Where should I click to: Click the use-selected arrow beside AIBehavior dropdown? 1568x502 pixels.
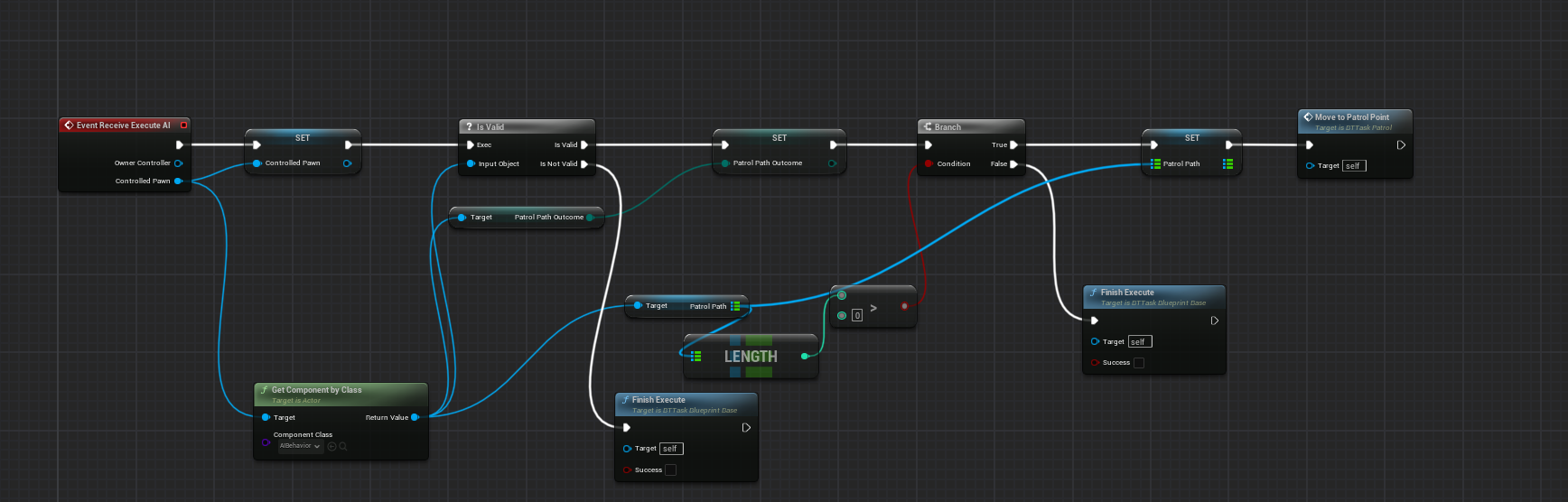point(331,446)
